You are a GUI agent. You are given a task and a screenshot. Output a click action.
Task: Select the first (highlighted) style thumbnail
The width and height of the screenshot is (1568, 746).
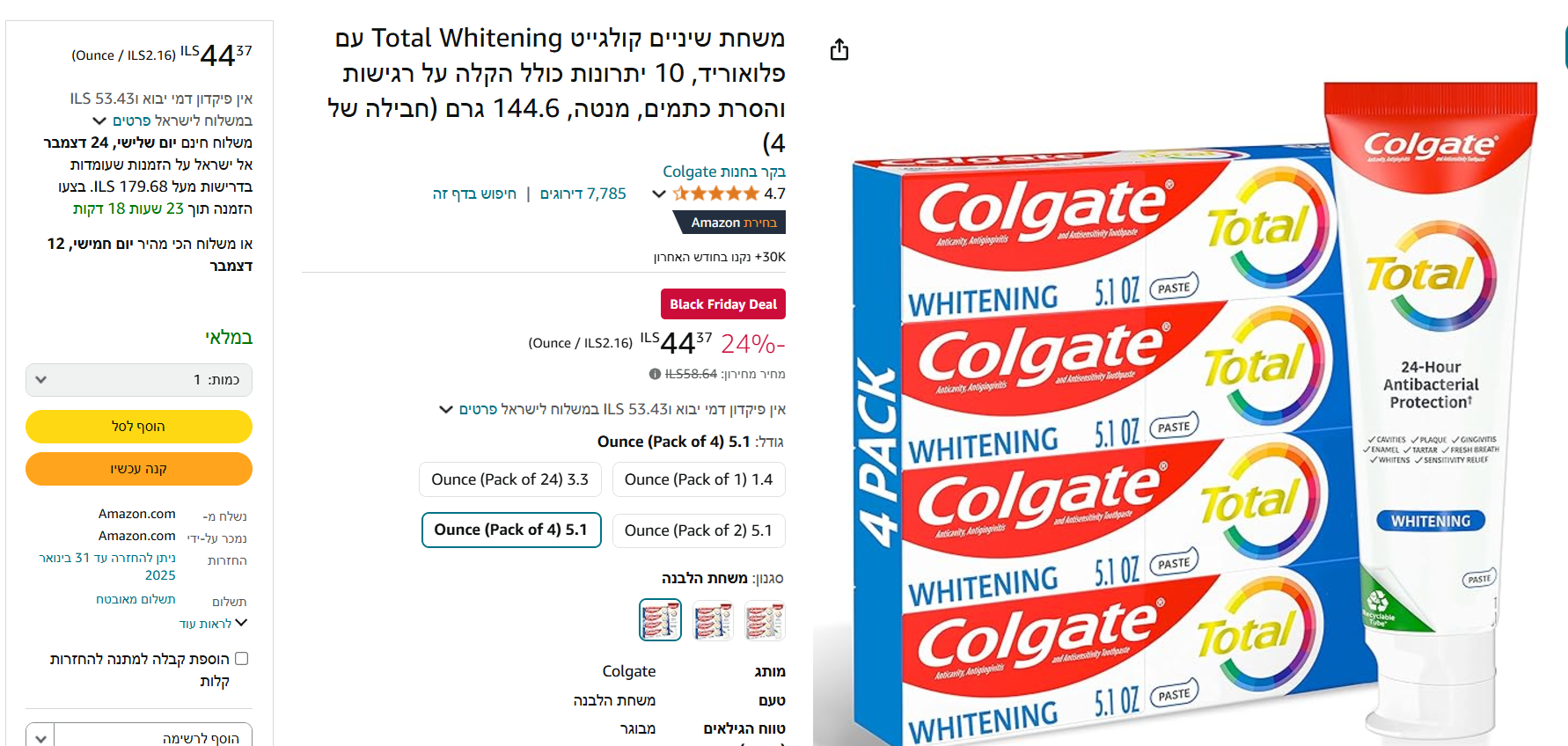[x=660, y=620]
